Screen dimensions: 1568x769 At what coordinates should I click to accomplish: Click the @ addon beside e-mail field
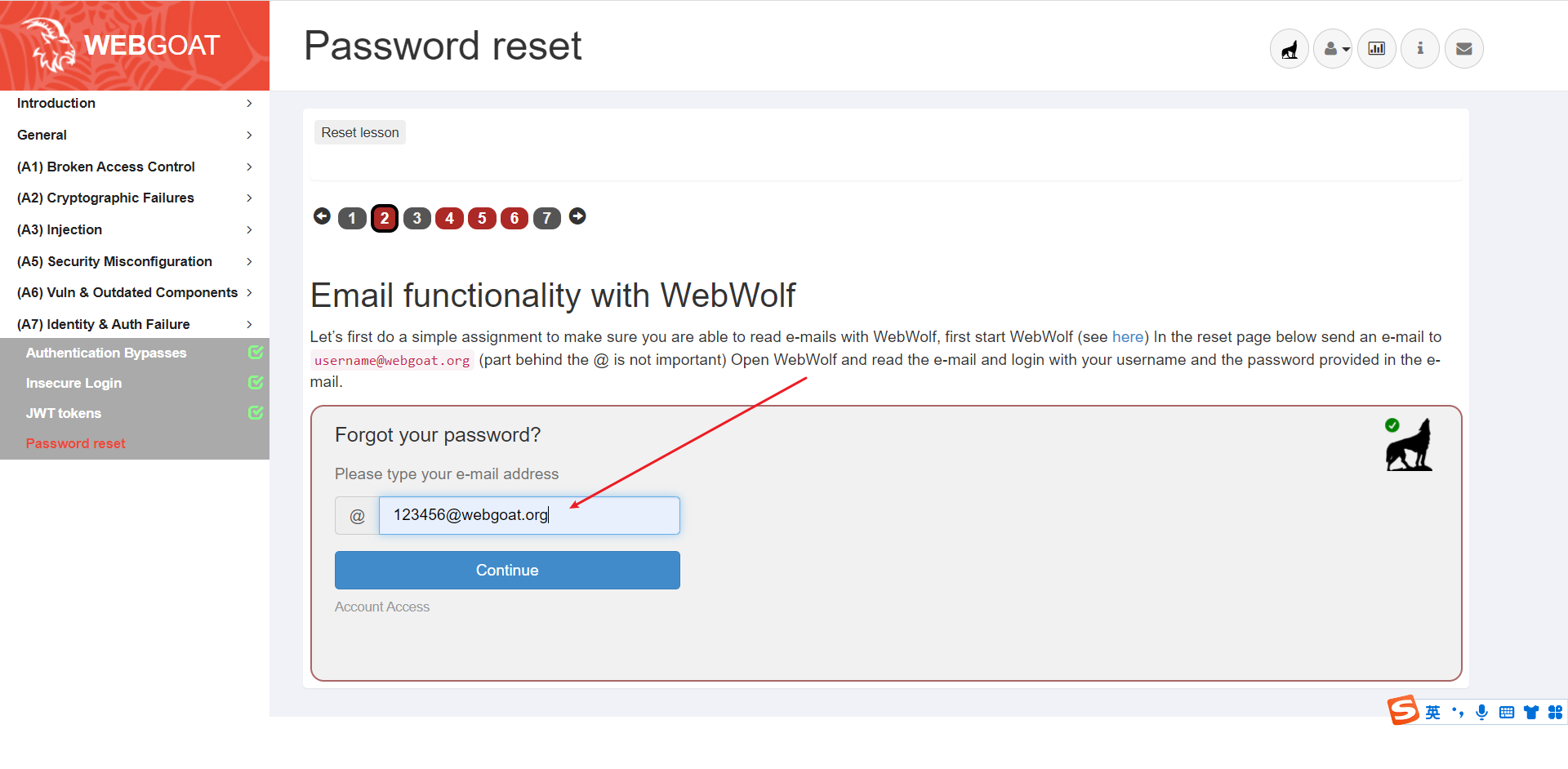[x=357, y=515]
